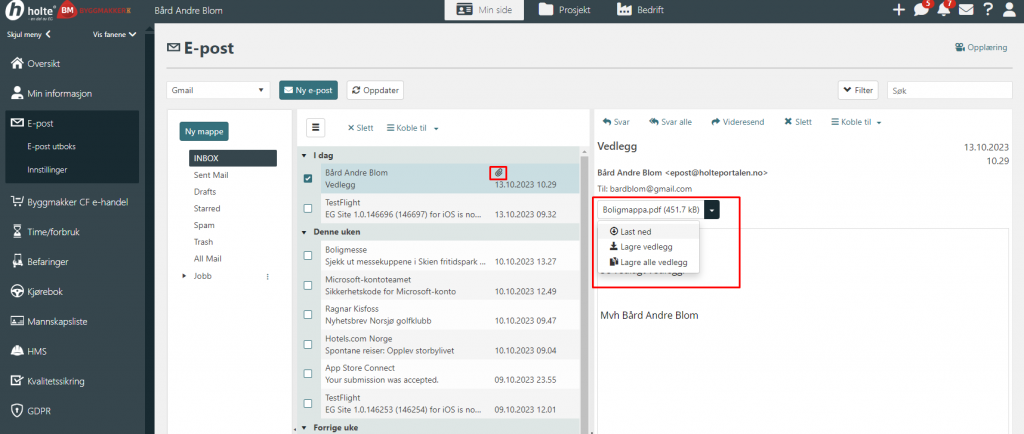
Task: Open the chat messages icon
Action: pos(919,10)
